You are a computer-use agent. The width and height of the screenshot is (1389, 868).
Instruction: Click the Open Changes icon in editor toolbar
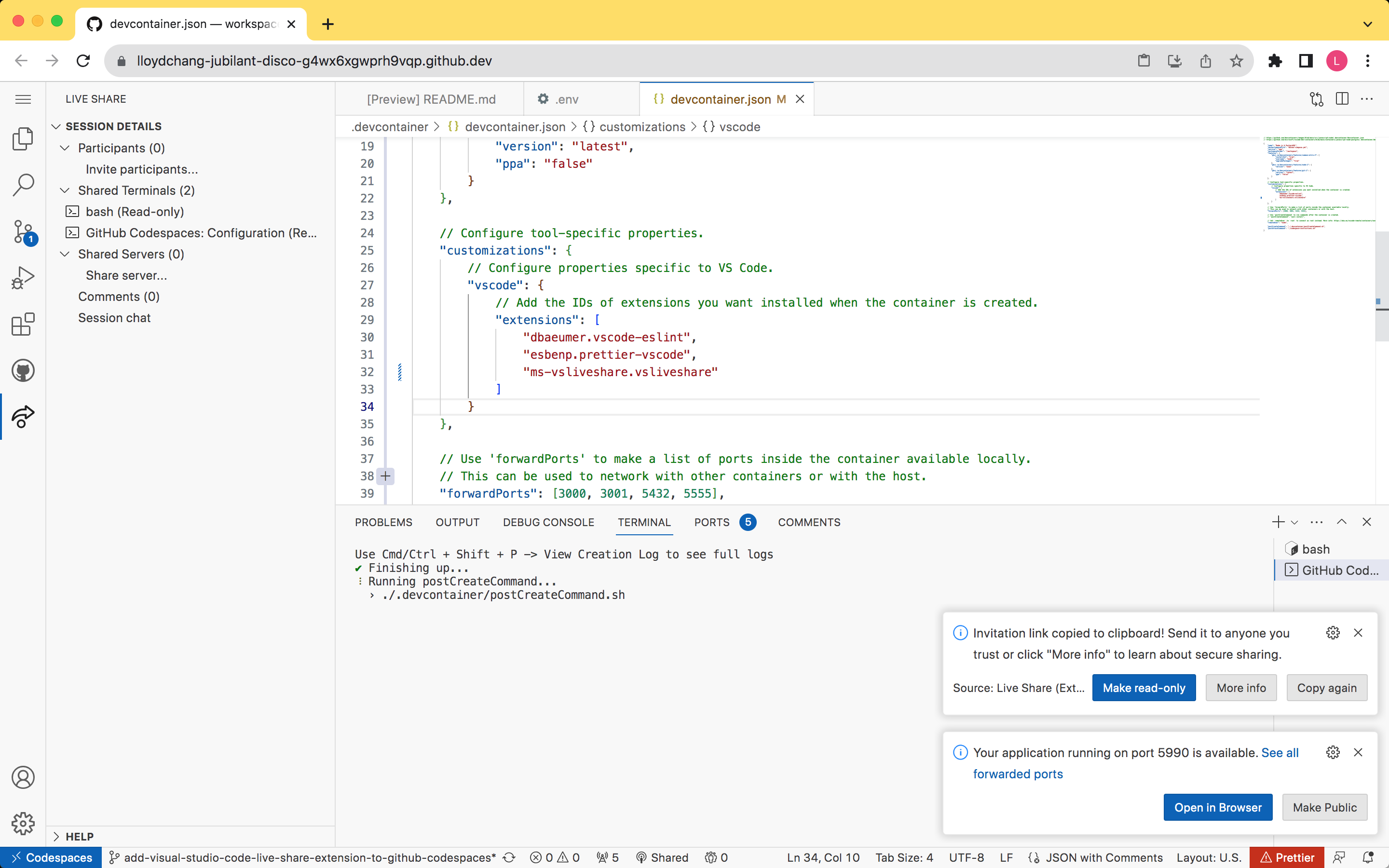click(x=1316, y=99)
